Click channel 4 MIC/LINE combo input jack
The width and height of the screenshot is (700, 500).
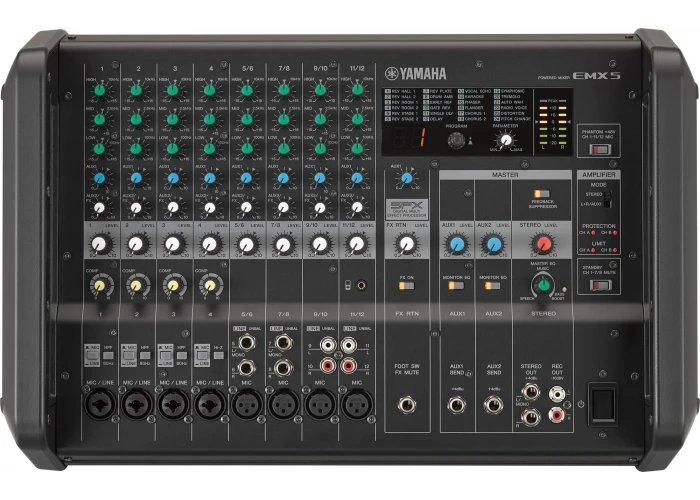tap(210, 404)
